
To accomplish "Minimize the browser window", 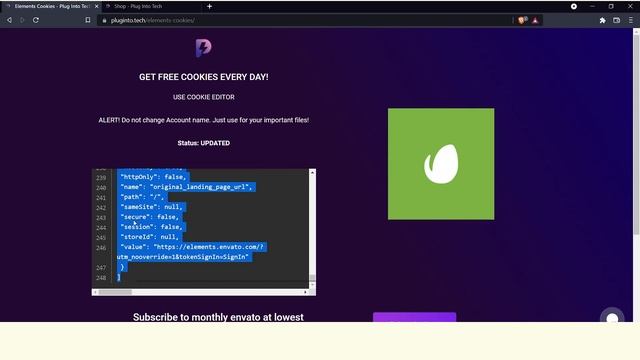I will coord(592,7).
